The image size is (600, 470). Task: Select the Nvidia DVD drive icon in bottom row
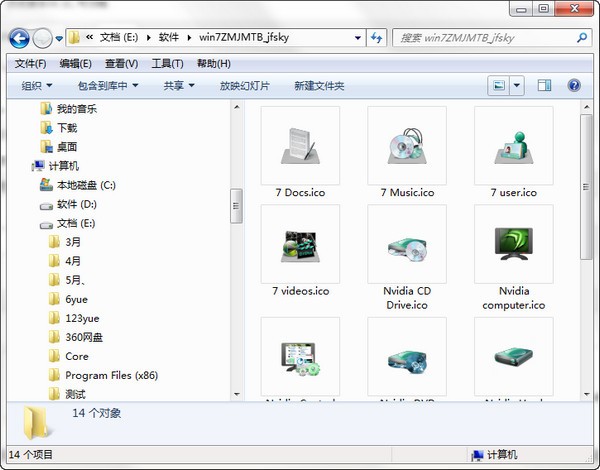click(407, 356)
